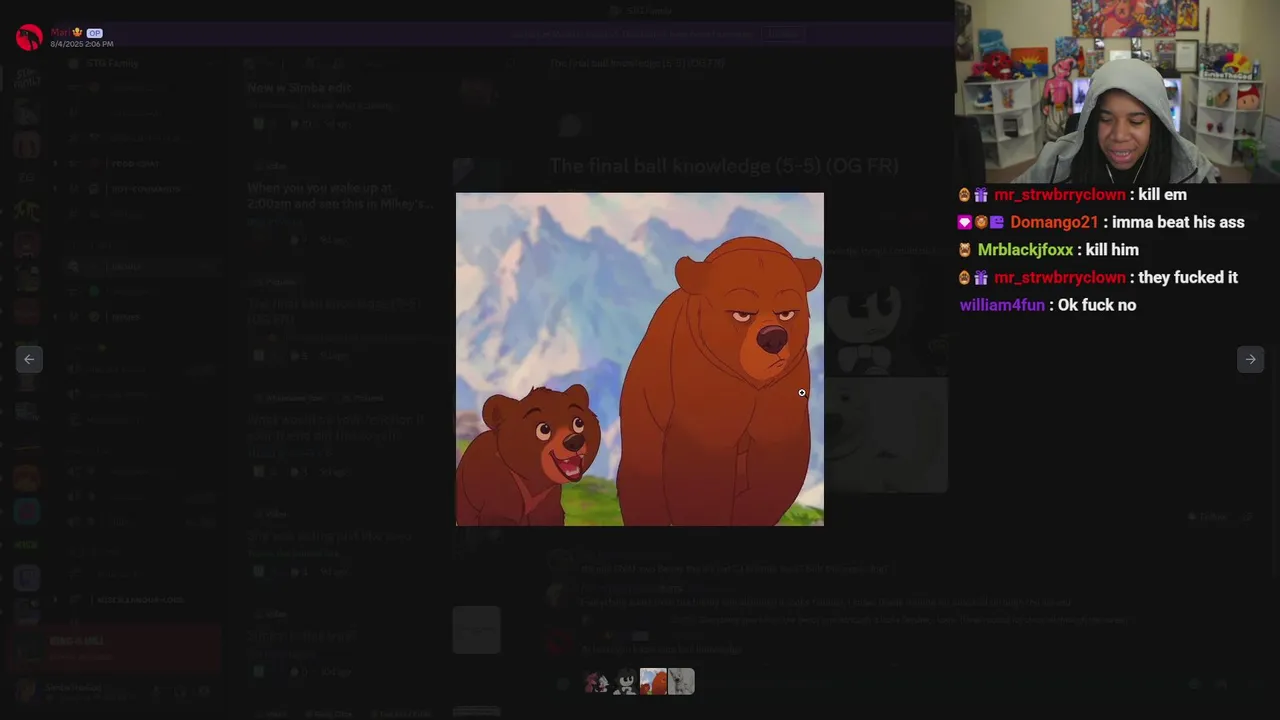Click the crown emoji next to Mari's name

[x=78, y=33]
